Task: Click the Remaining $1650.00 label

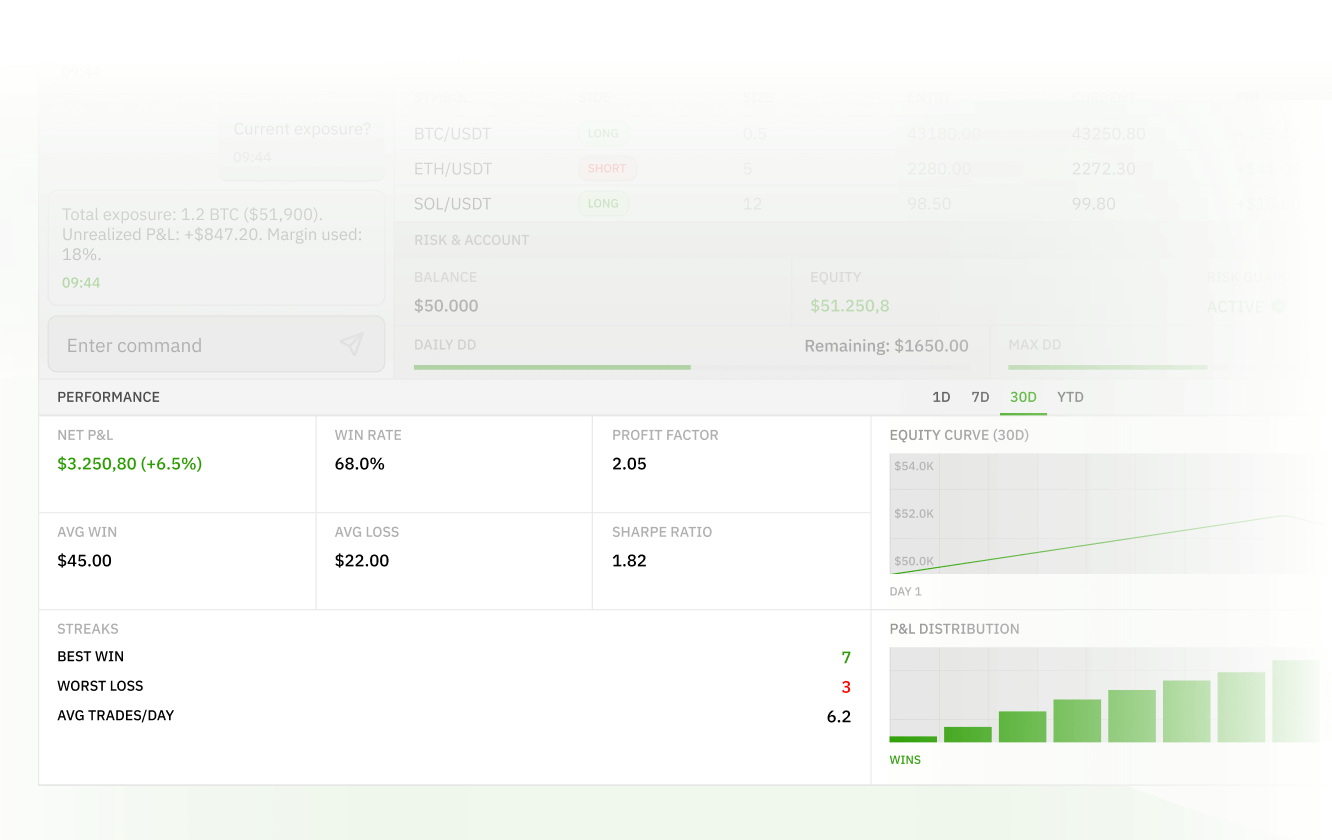Action: pyautogui.click(x=886, y=345)
